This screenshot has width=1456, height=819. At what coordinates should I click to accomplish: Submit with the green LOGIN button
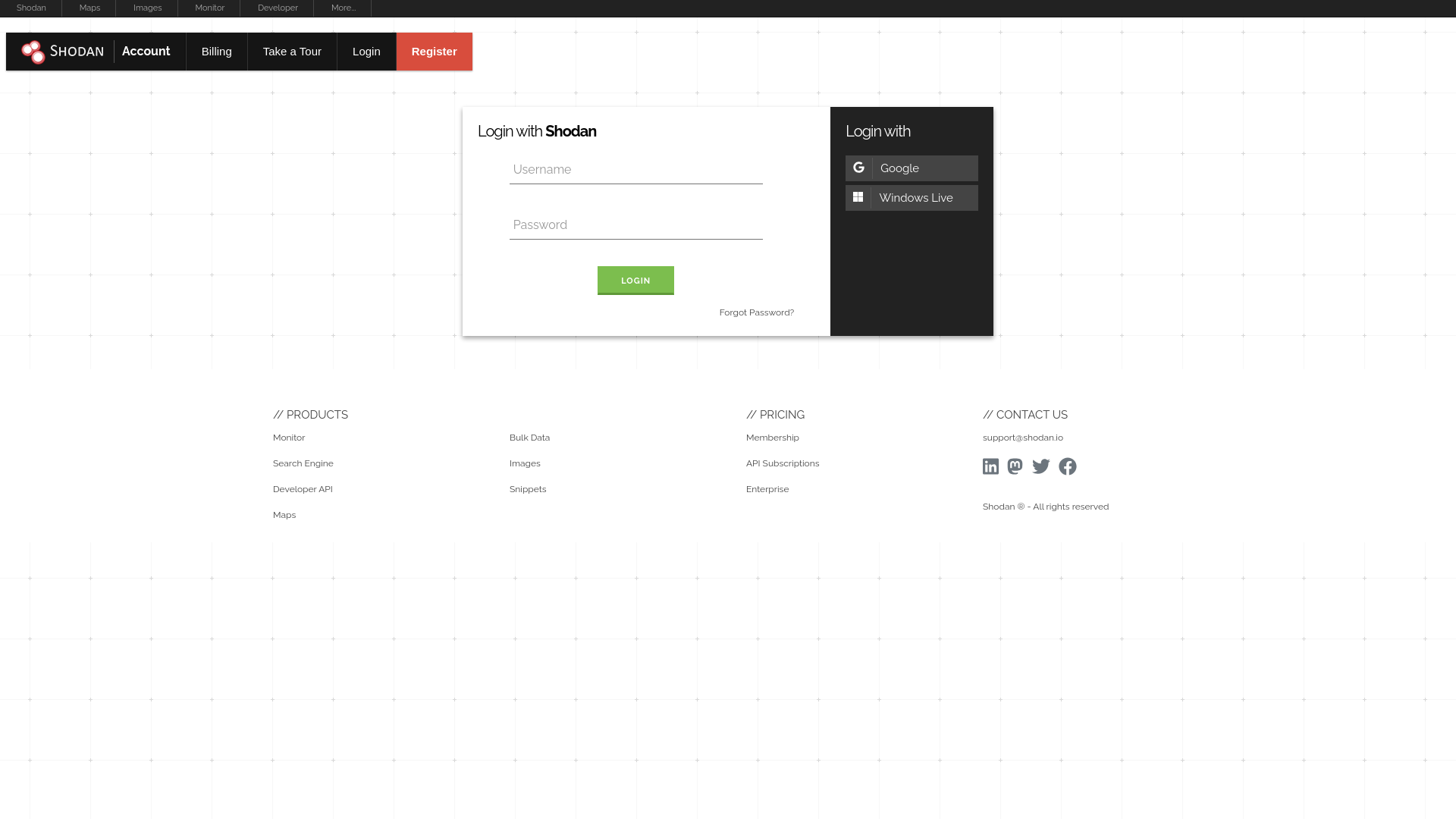[x=635, y=281]
